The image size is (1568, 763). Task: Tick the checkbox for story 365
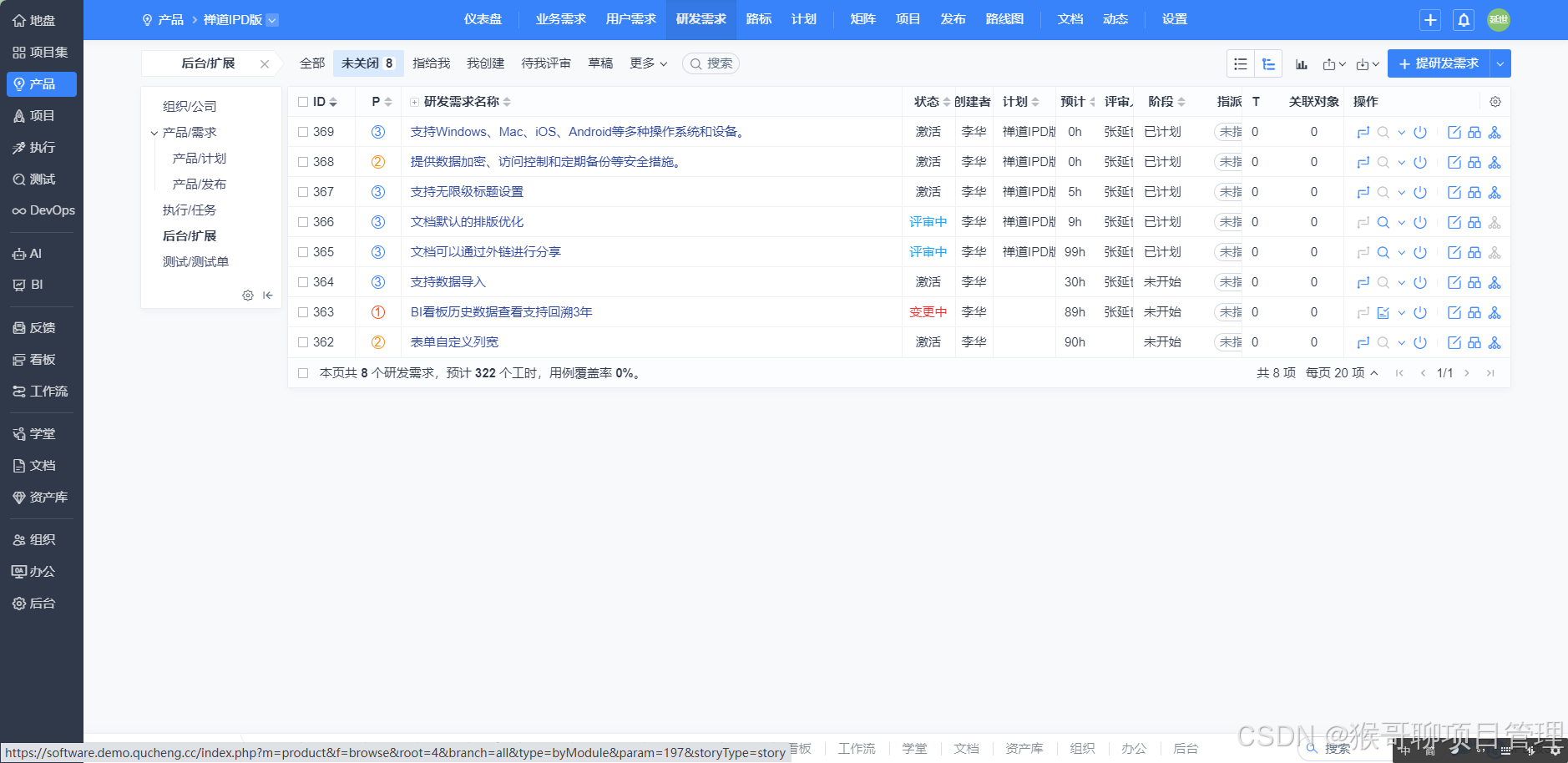(x=303, y=252)
